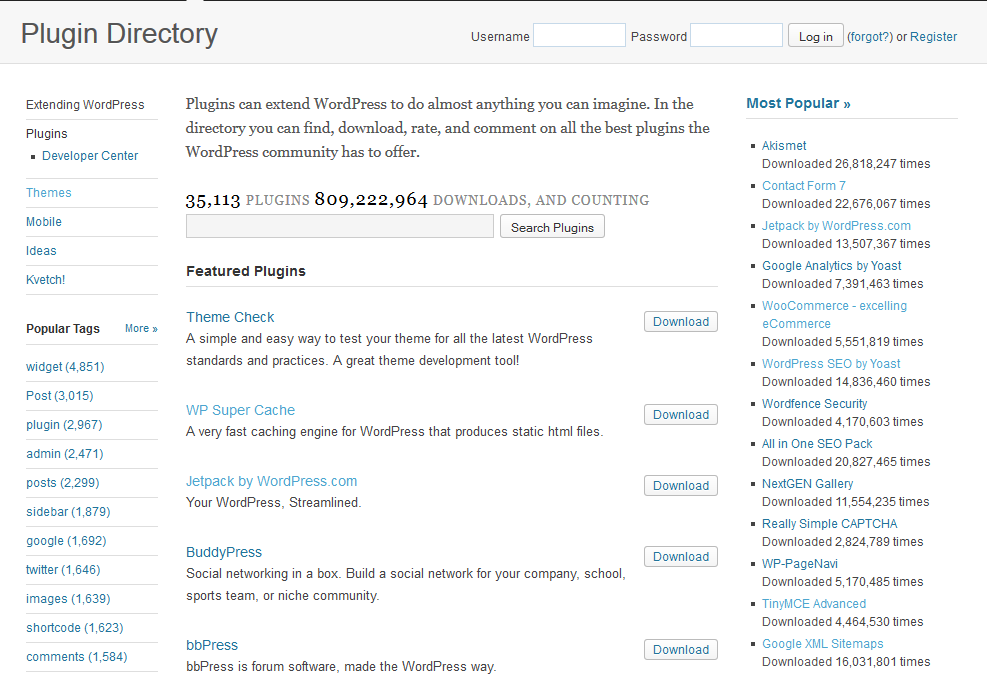Open WooCommerce - excelling eCommerce

pos(835,315)
